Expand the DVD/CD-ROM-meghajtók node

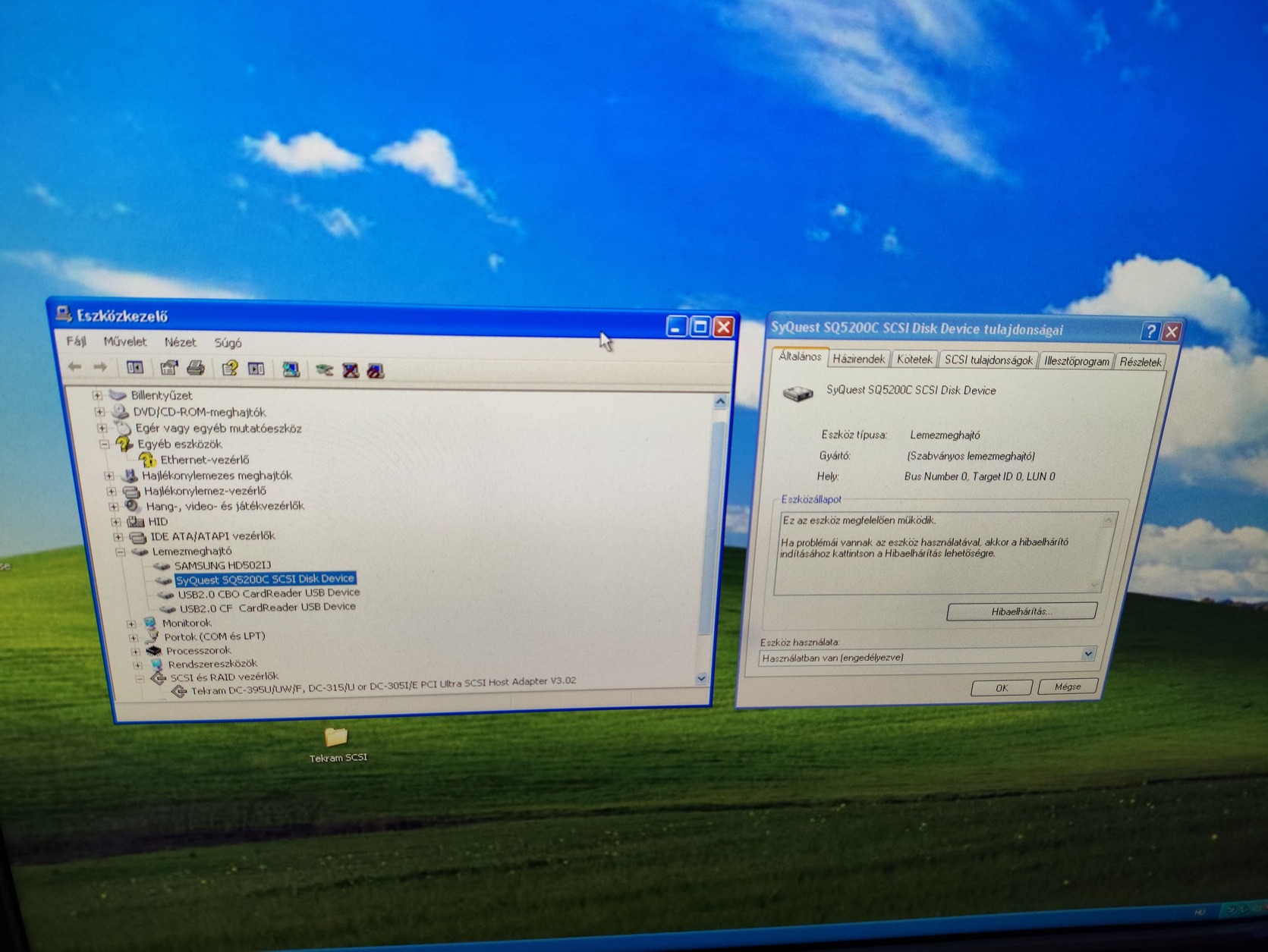(99, 412)
